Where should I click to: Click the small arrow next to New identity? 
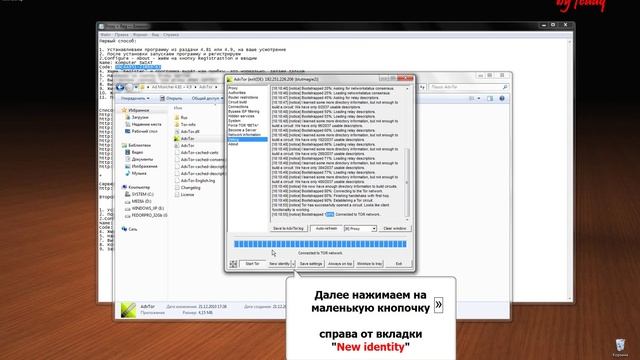[293, 264]
